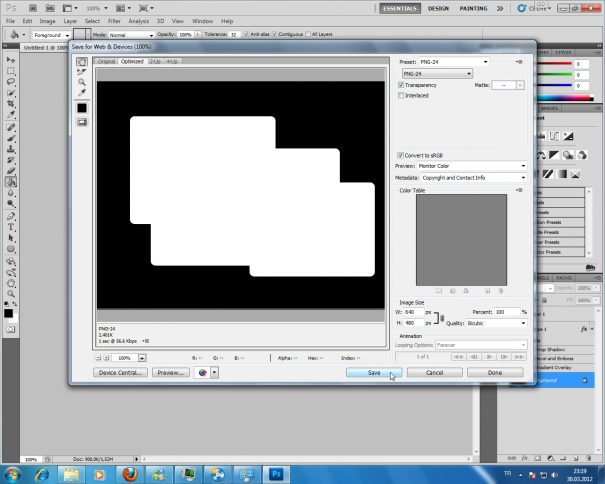This screenshot has height=484, width=605.
Task: Click the Save button
Action: pyautogui.click(x=374, y=372)
